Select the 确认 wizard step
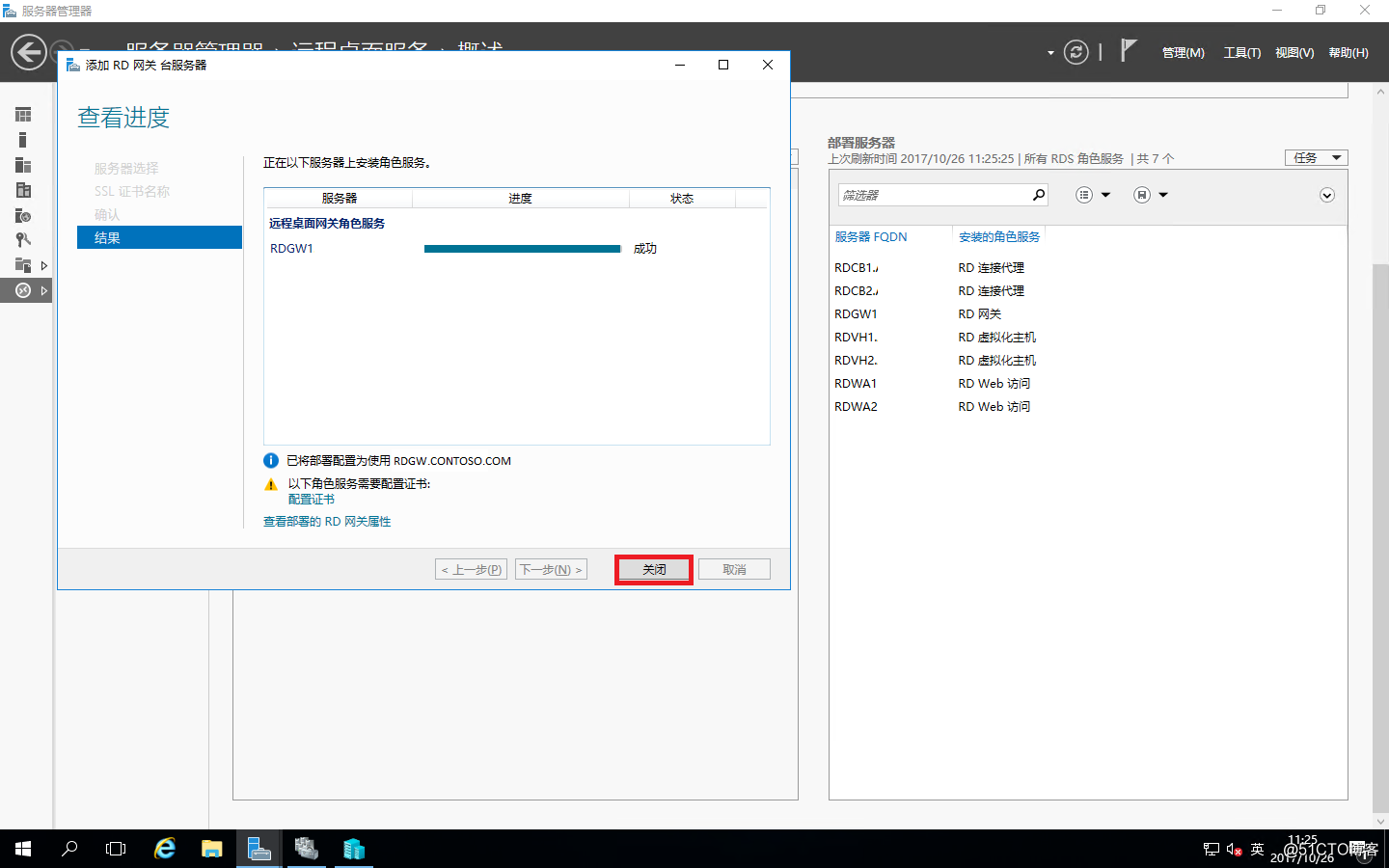 (x=107, y=214)
